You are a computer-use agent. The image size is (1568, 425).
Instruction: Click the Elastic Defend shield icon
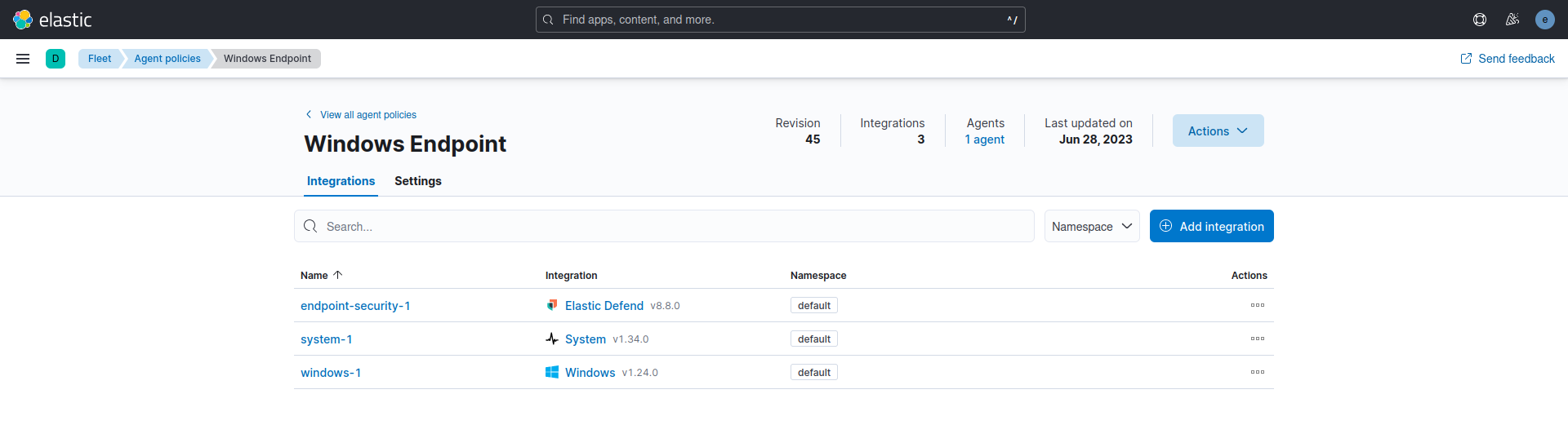point(552,305)
